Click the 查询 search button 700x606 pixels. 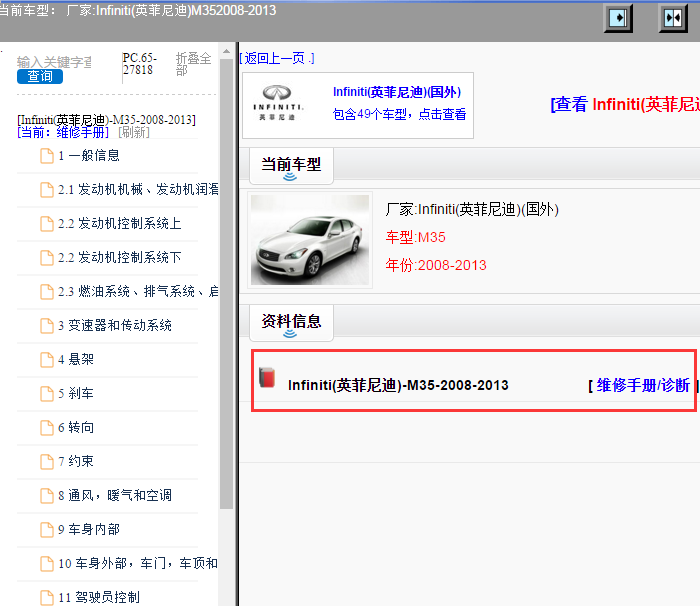click(x=40, y=76)
